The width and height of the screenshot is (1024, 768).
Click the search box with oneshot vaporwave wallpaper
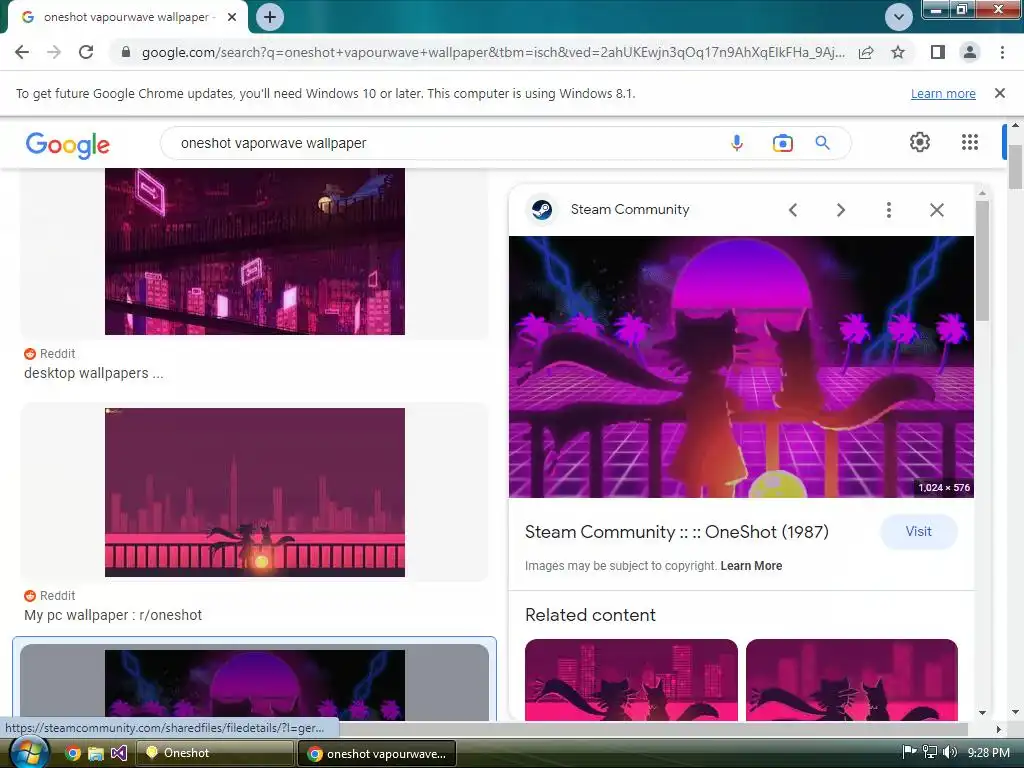coord(444,143)
